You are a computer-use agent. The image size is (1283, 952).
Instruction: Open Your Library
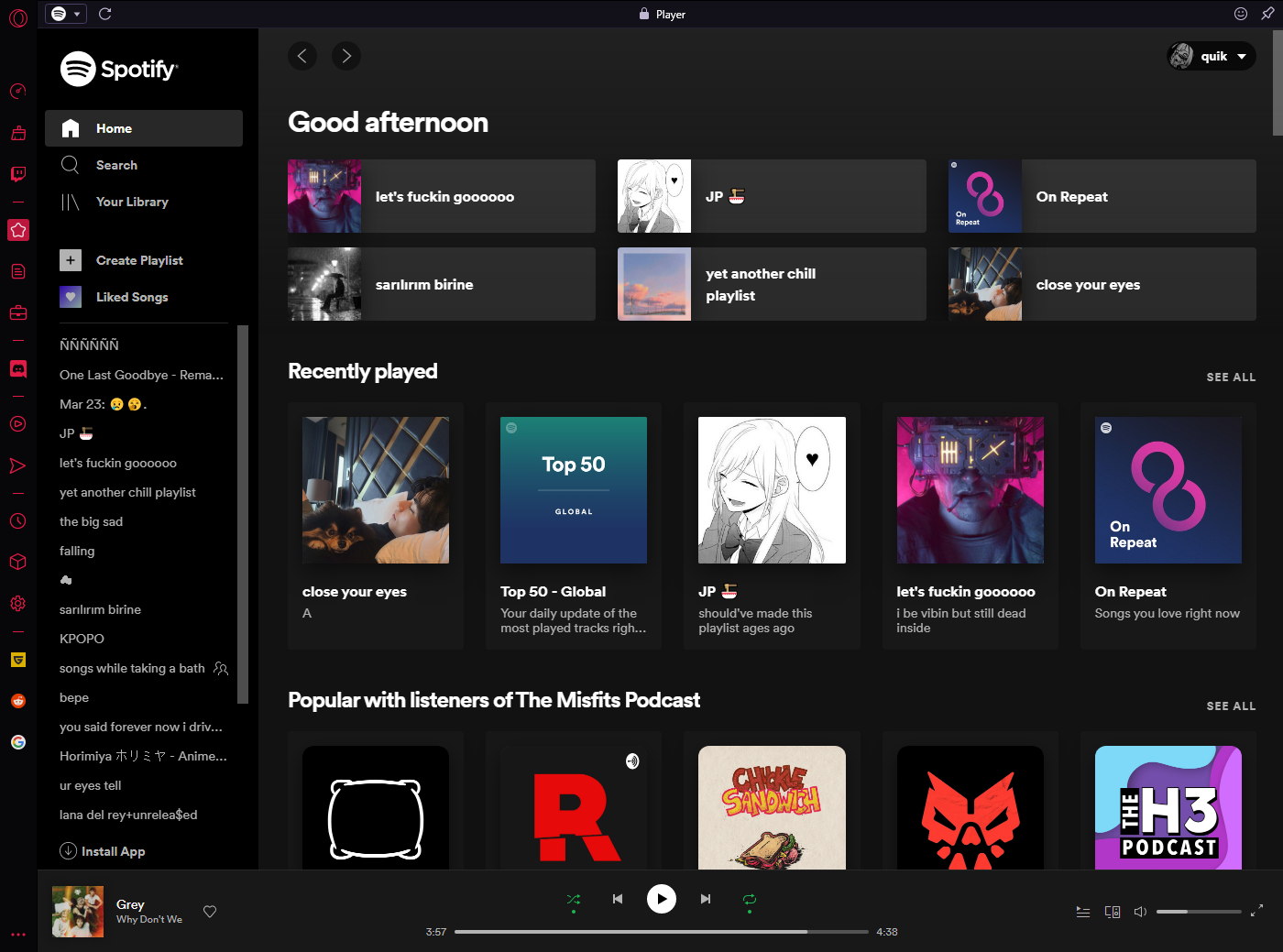144,202
